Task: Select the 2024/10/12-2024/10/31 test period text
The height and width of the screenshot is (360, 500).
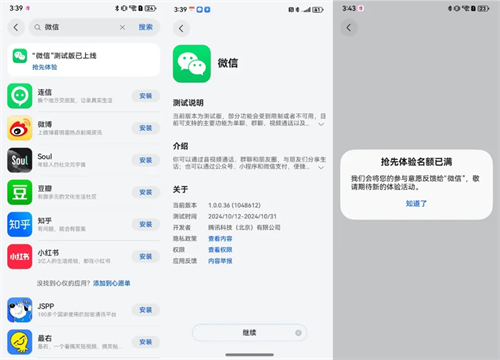Action: point(242,216)
